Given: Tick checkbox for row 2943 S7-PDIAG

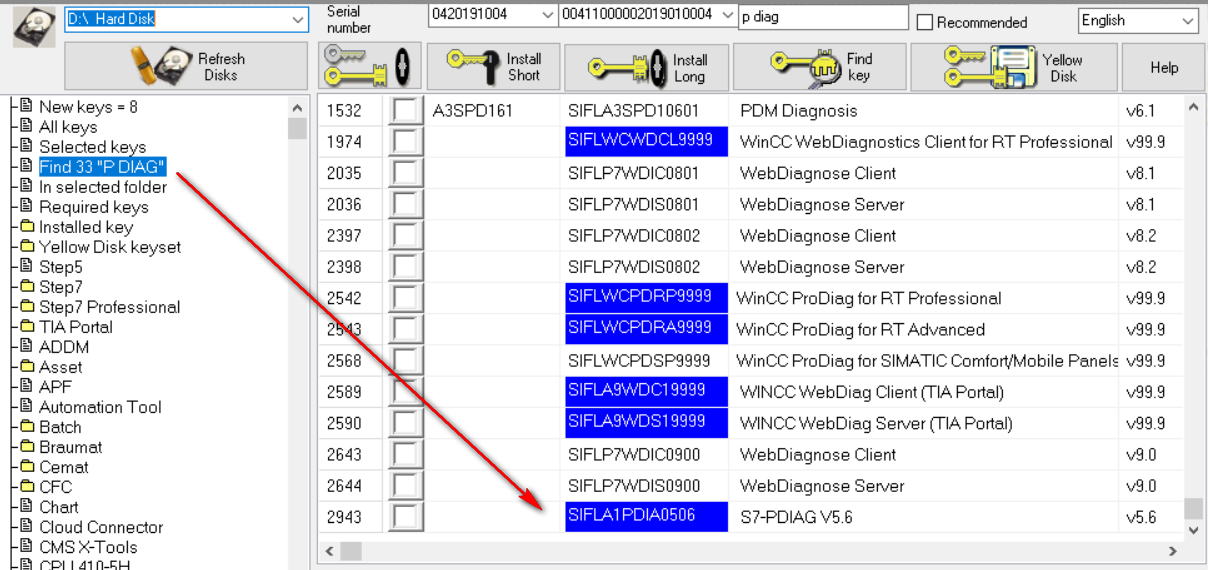Looking at the screenshot, I should click(x=405, y=517).
